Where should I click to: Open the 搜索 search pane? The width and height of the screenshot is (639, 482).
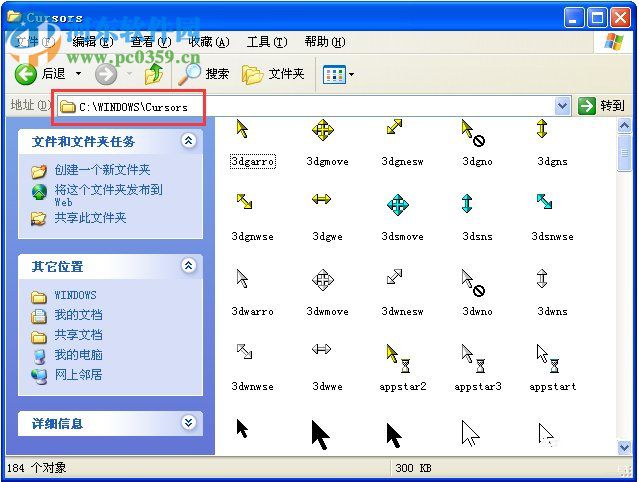coord(204,74)
